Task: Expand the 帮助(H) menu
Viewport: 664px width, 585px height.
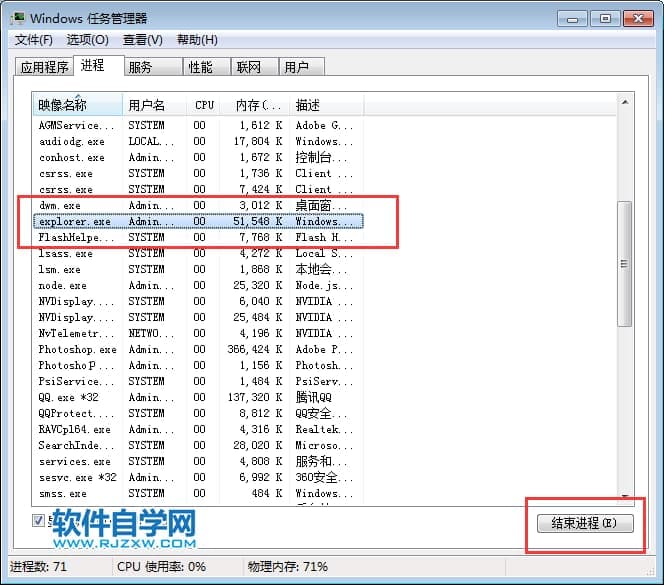Action: click(196, 40)
